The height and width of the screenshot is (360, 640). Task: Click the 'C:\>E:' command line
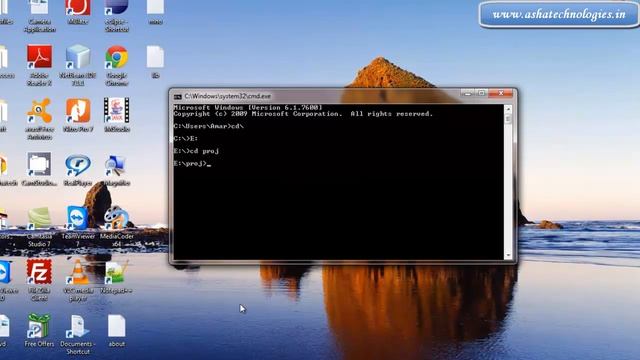point(186,139)
